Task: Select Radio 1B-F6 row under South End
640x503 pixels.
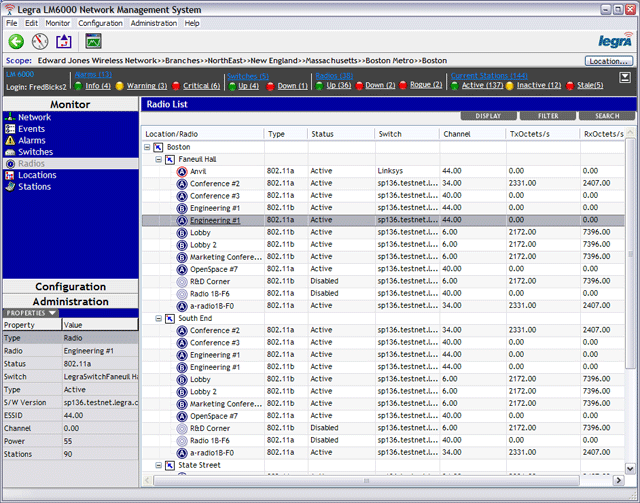Action: (383, 441)
